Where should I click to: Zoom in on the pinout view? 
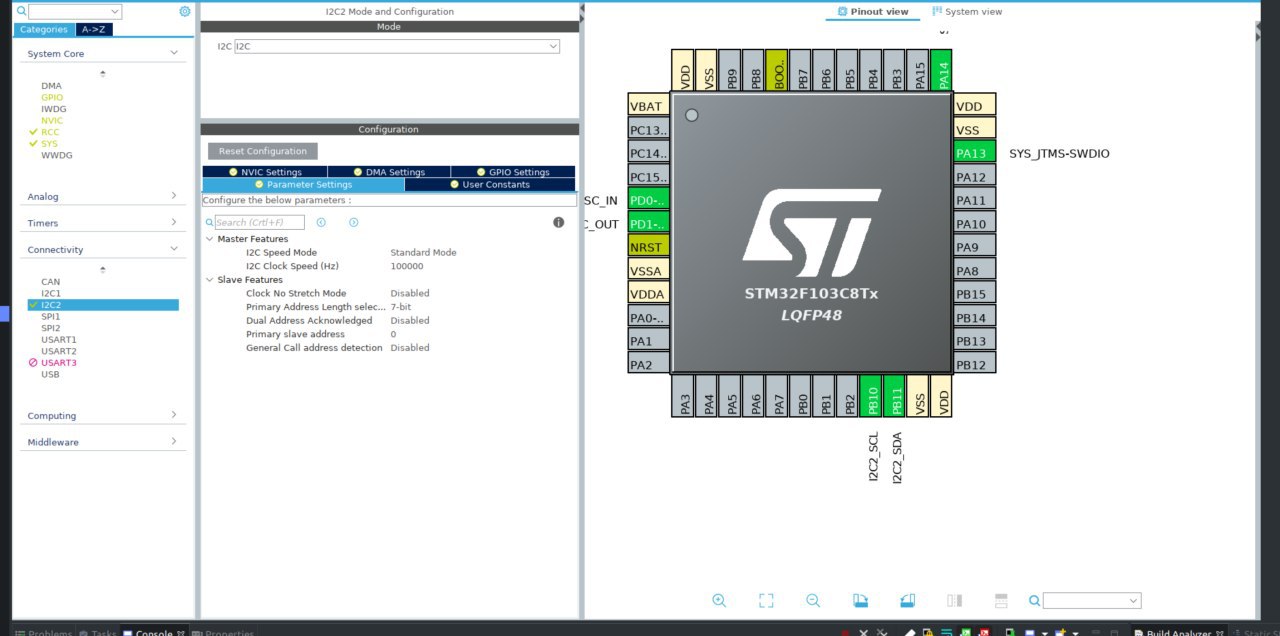[719, 600]
